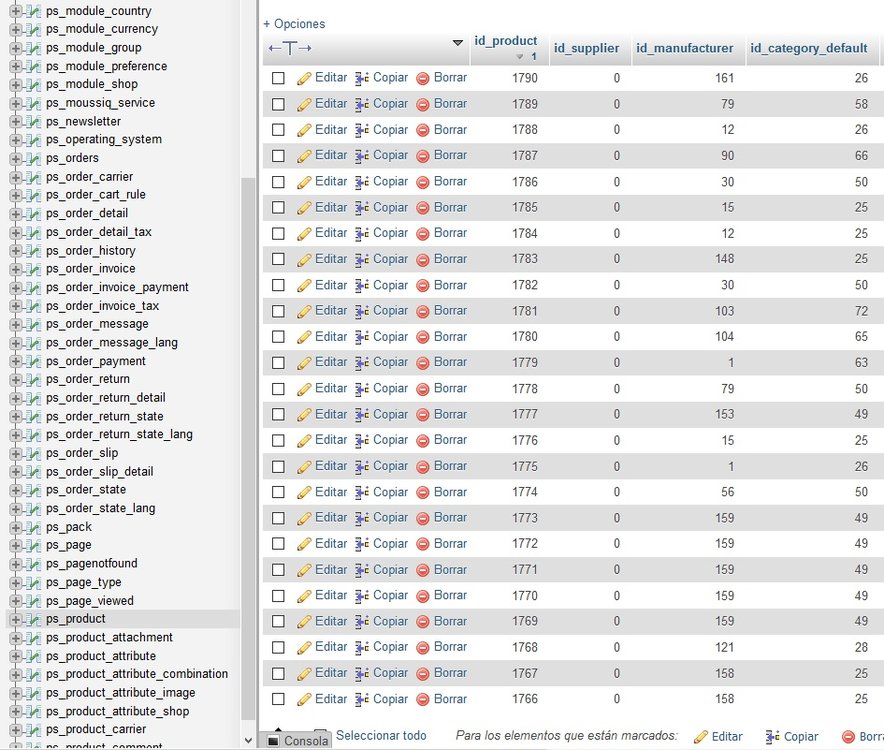Screen dimensions: 884x750
Task: Click the red delete icon for row 1776
Action: coord(423,441)
